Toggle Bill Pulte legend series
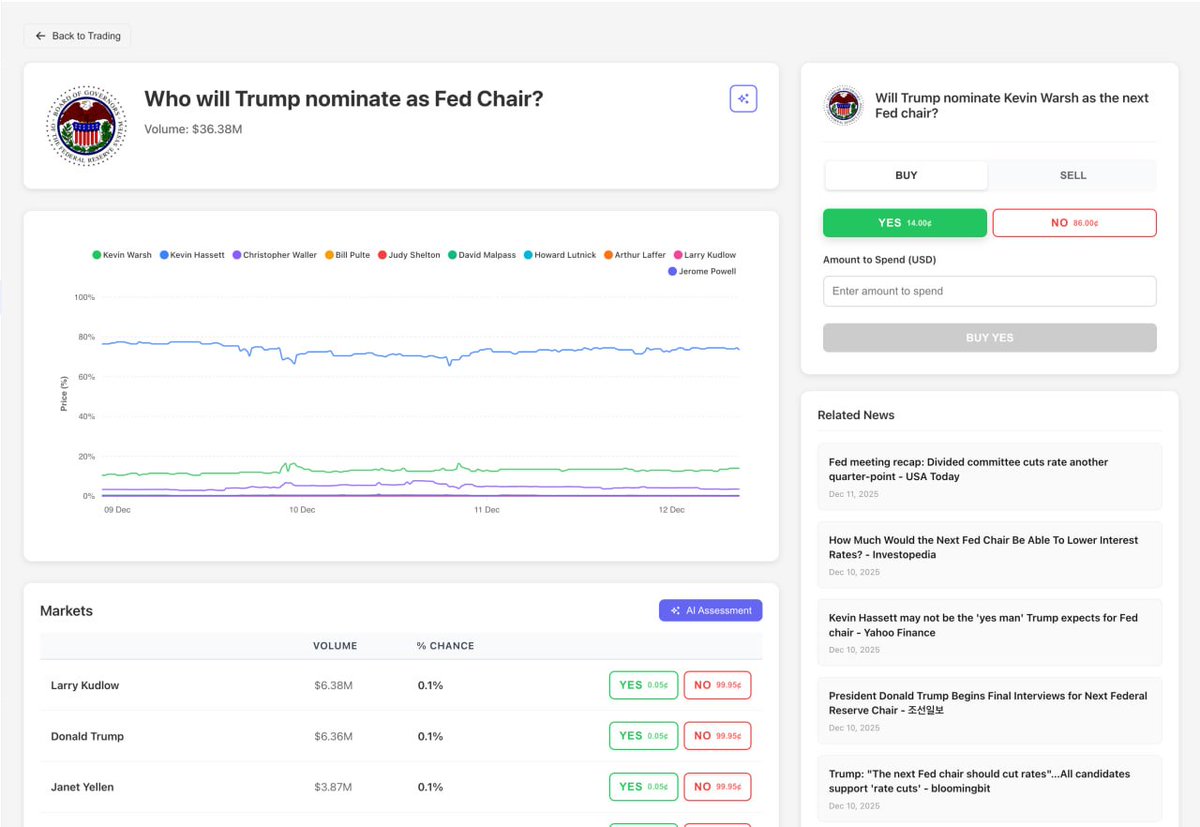Image resolution: width=1200 pixels, height=827 pixels. coord(347,255)
